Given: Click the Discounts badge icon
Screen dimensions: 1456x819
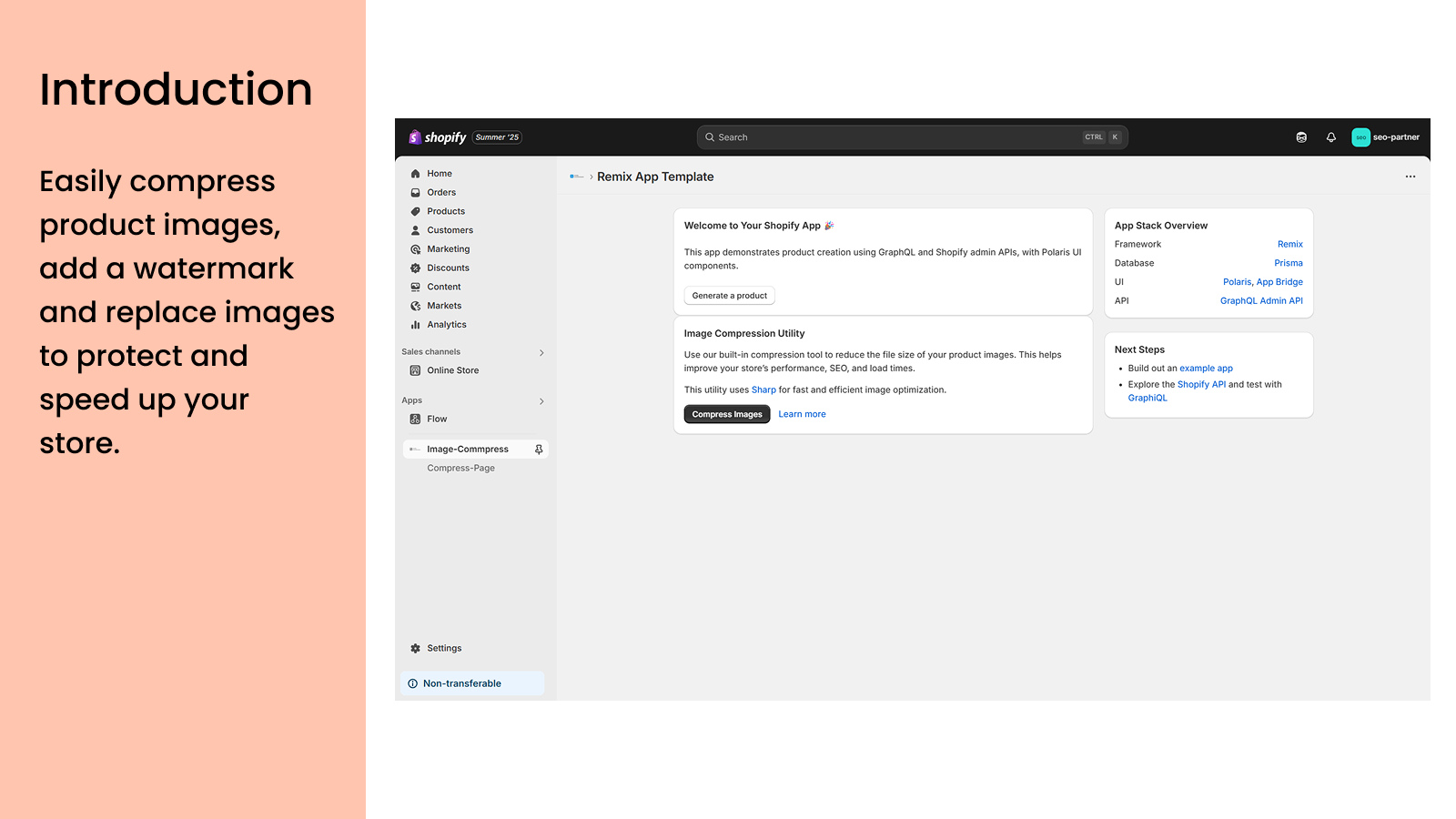Looking at the screenshot, I should [415, 268].
